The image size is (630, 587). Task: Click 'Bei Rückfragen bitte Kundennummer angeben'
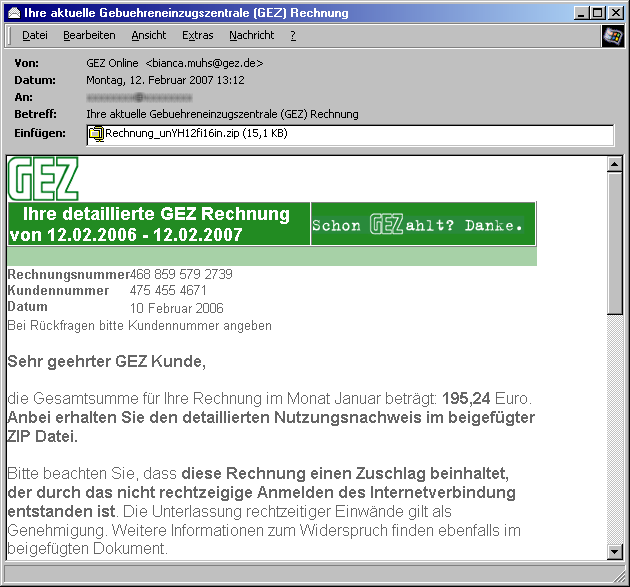(139, 325)
